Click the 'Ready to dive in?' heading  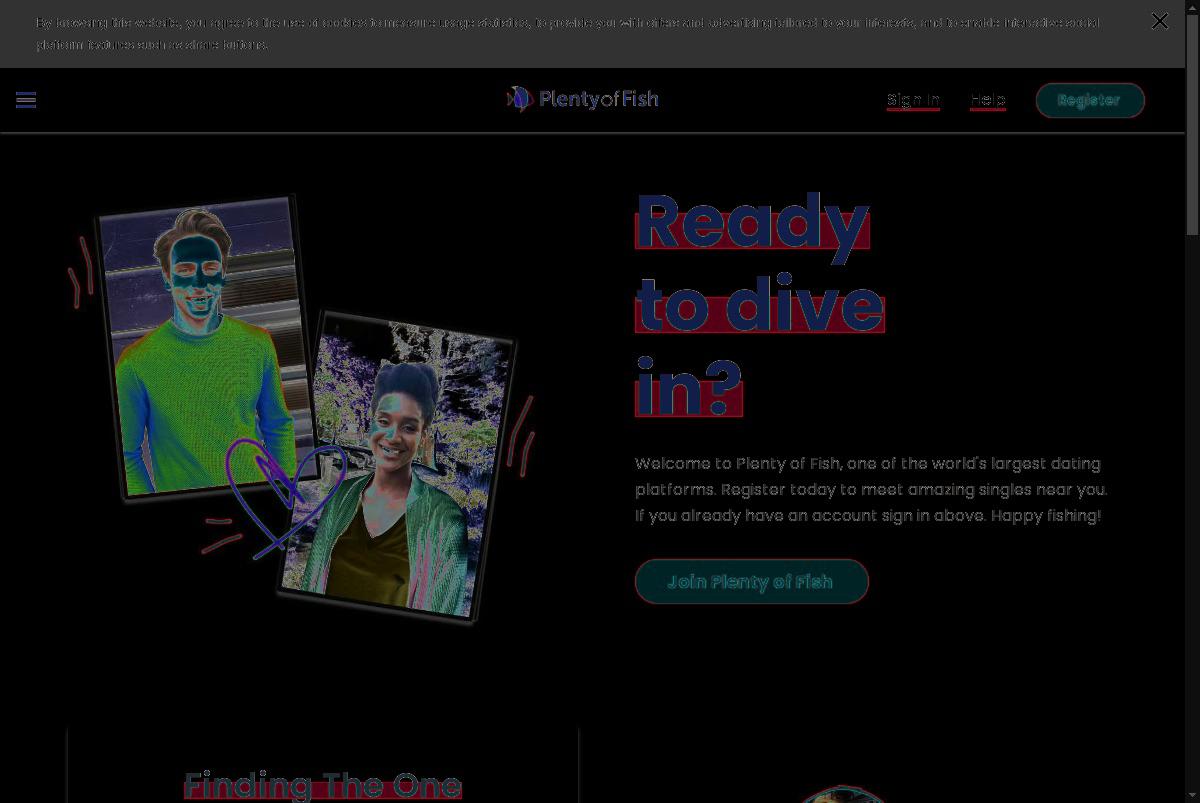pyautogui.click(x=760, y=303)
